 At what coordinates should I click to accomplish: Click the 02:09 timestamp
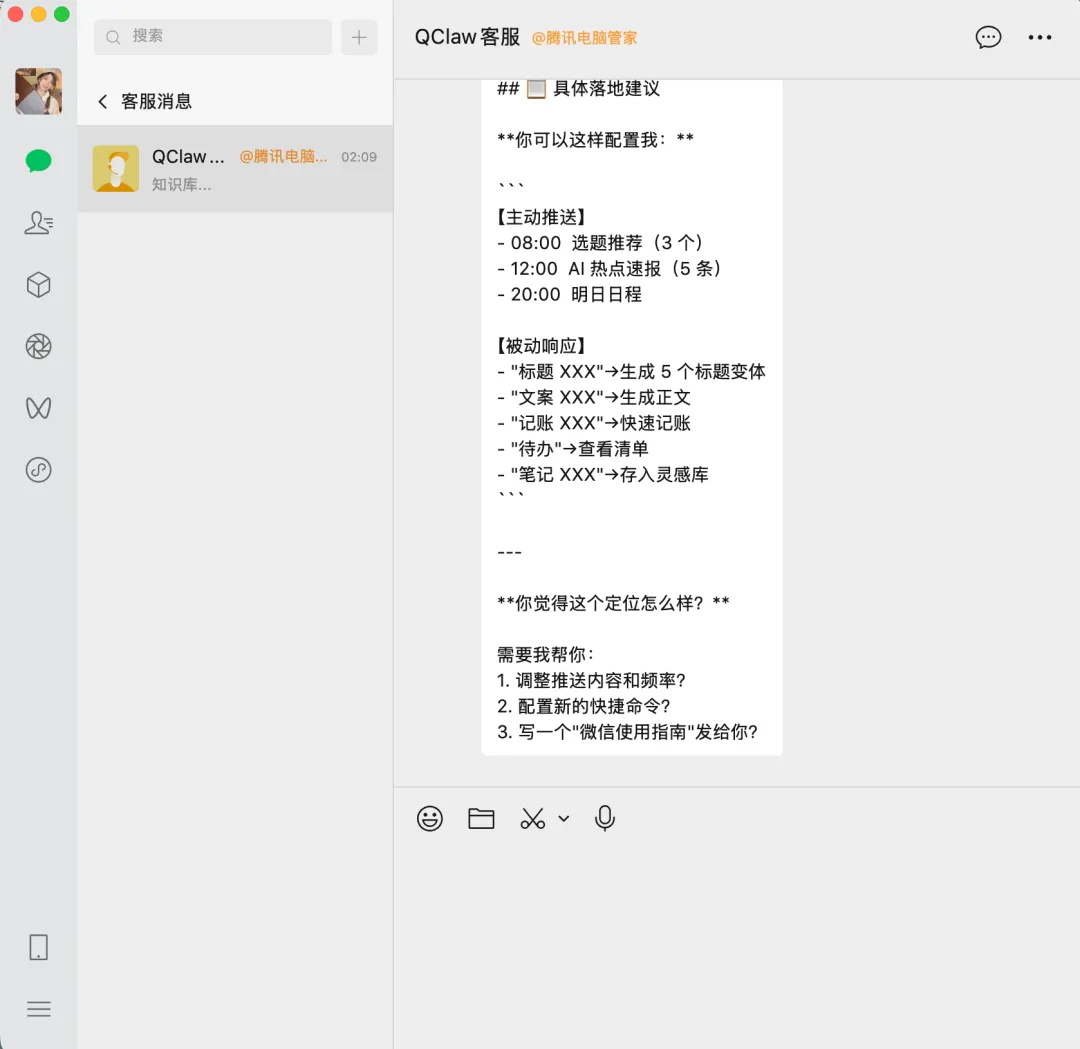359,157
